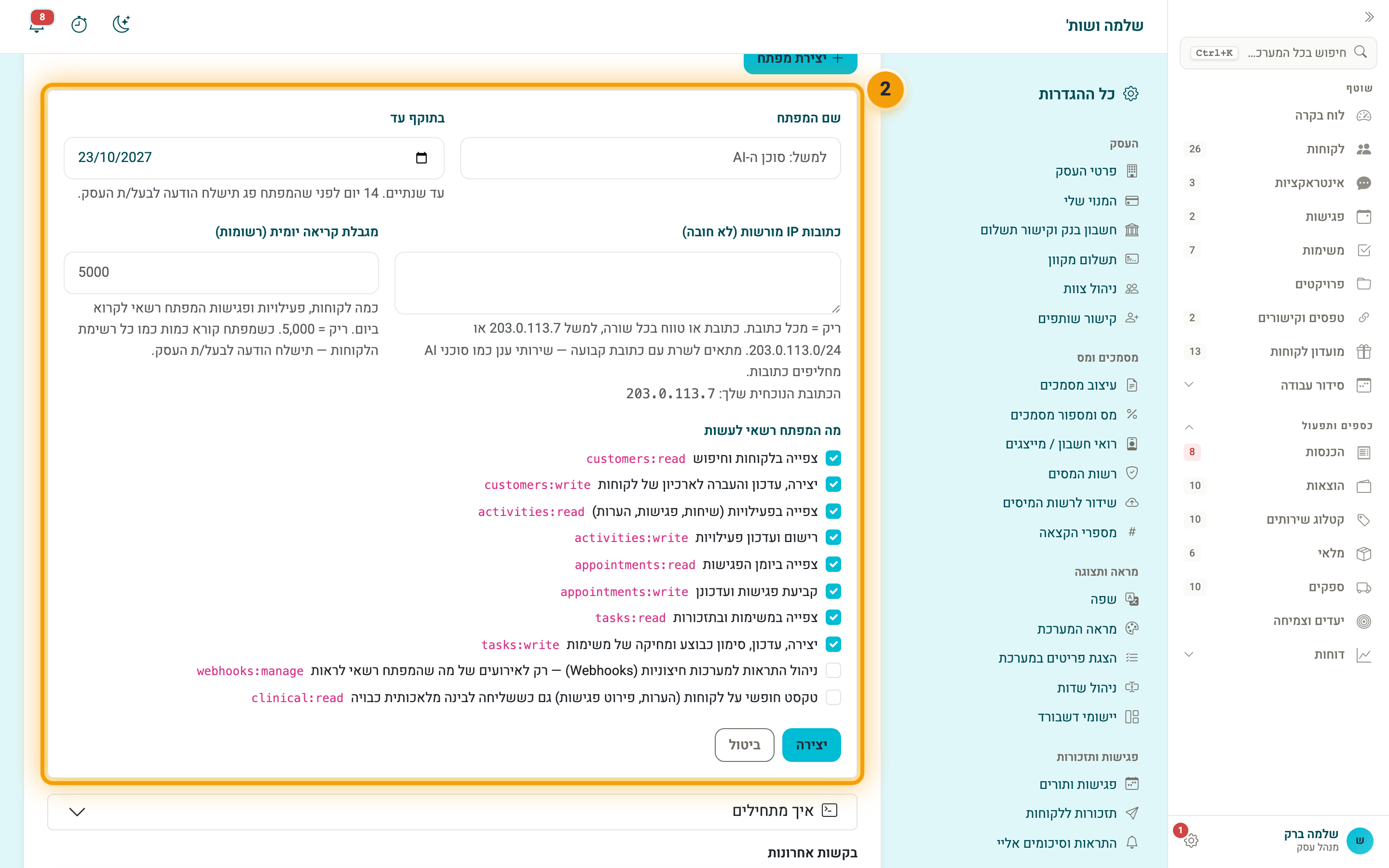Click the לוח בקרה dashboard icon
Viewport: 1389px width, 868px height.
point(1364,115)
